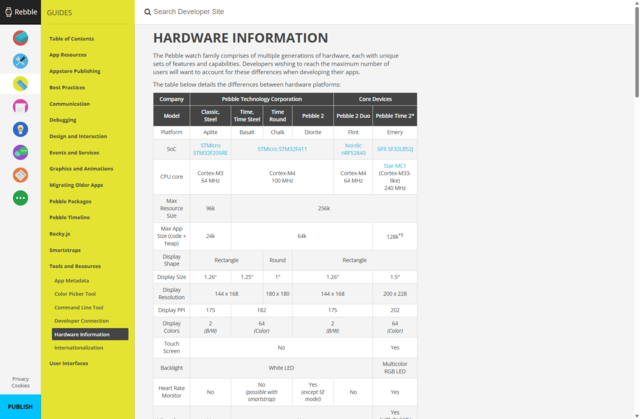Click the Aplite platform cell
640x419 pixels.
(x=210, y=132)
